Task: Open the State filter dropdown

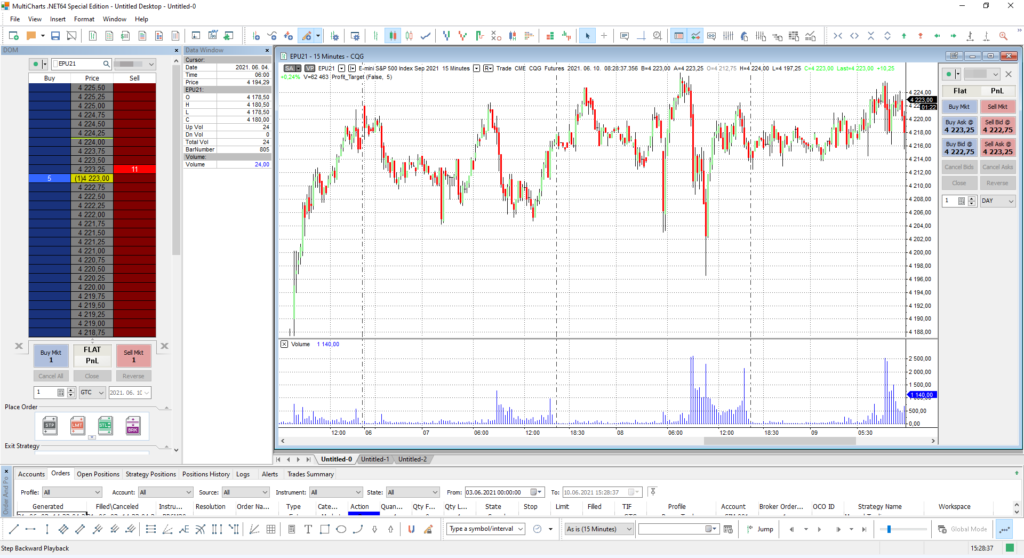Action: (413, 492)
